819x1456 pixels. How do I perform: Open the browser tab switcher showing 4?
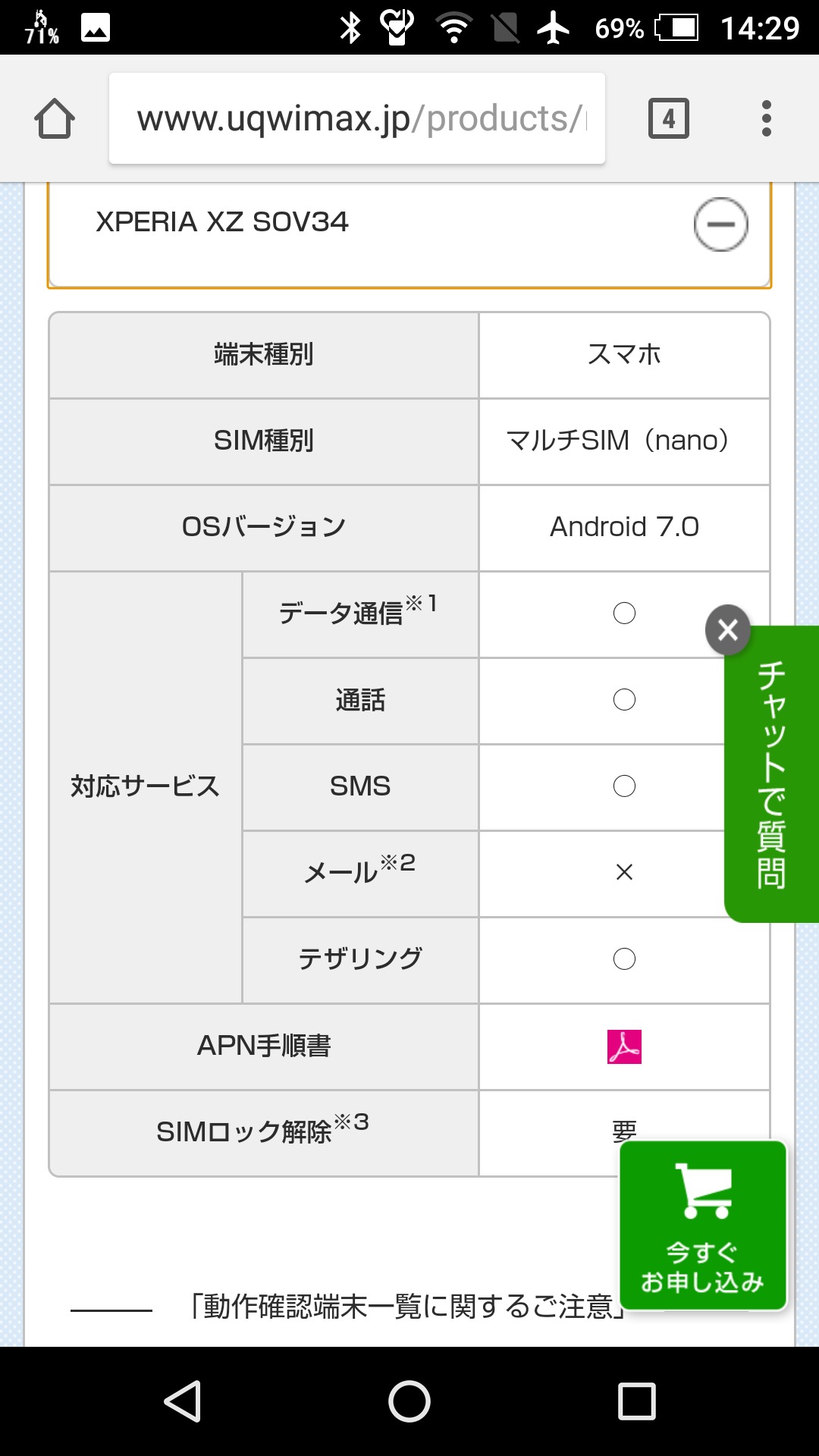click(668, 119)
